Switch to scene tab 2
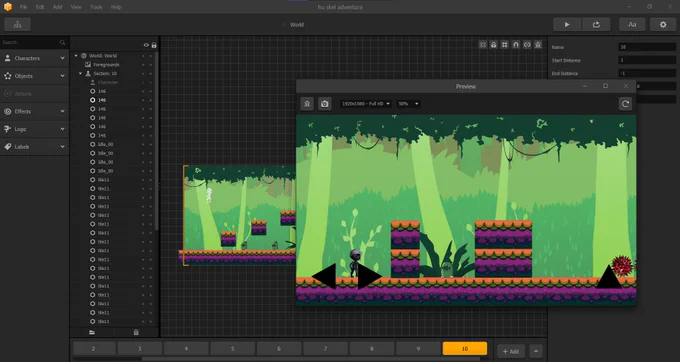 [94, 349]
